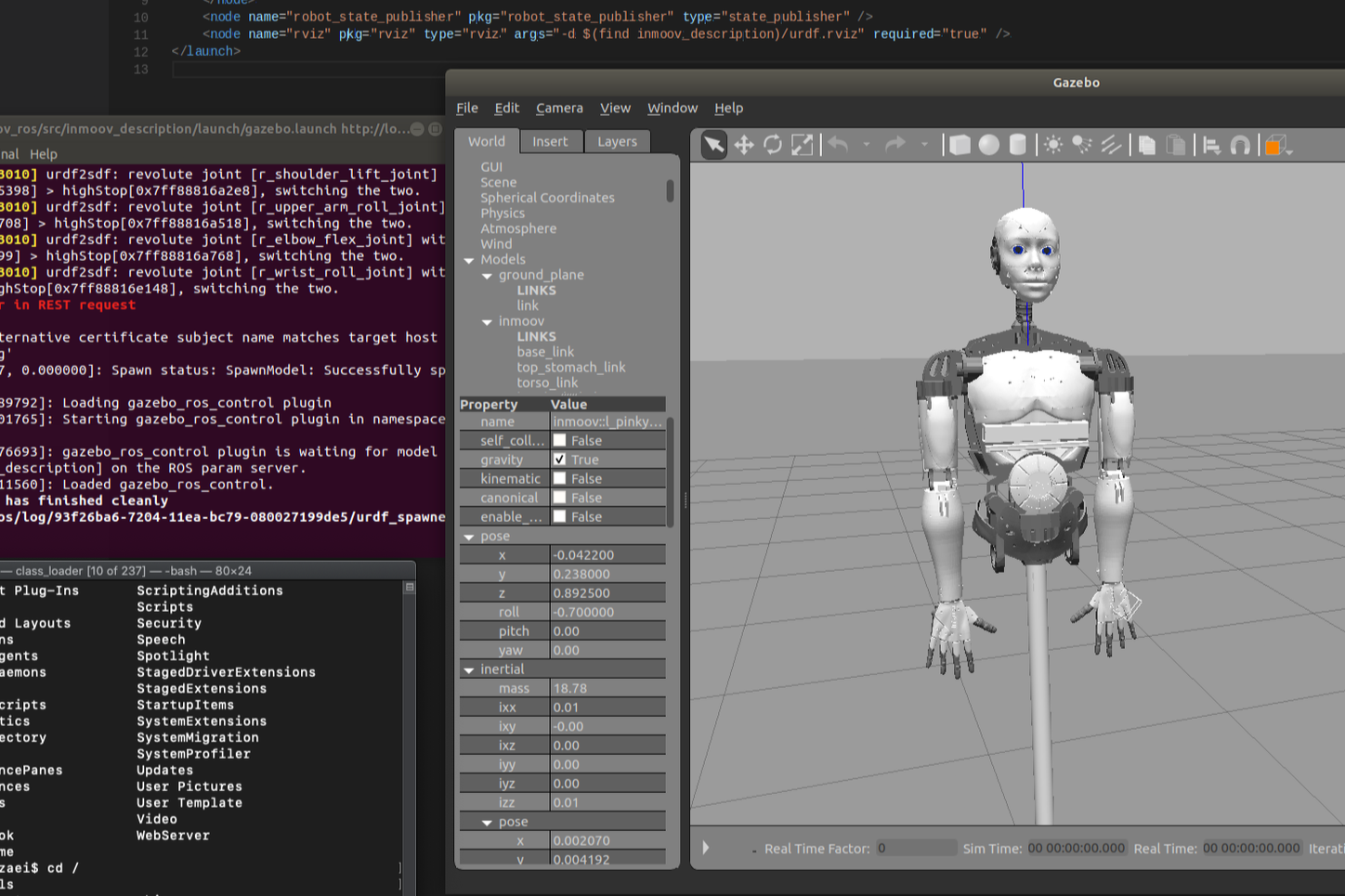Open Help menu in the terminal window
This screenshot has width=1345, height=896.
tap(44, 154)
